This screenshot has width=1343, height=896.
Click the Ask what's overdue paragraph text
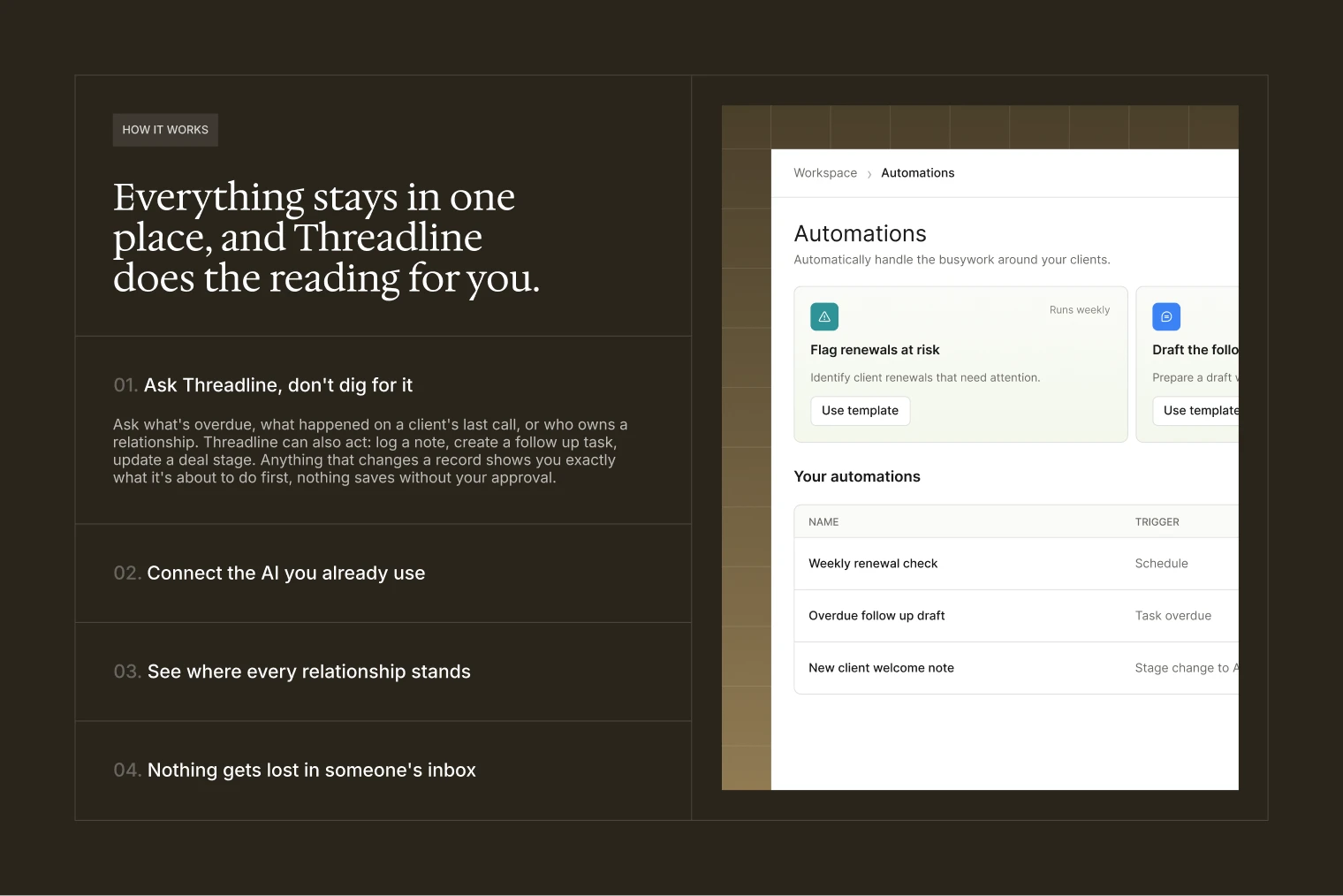[370, 452]
